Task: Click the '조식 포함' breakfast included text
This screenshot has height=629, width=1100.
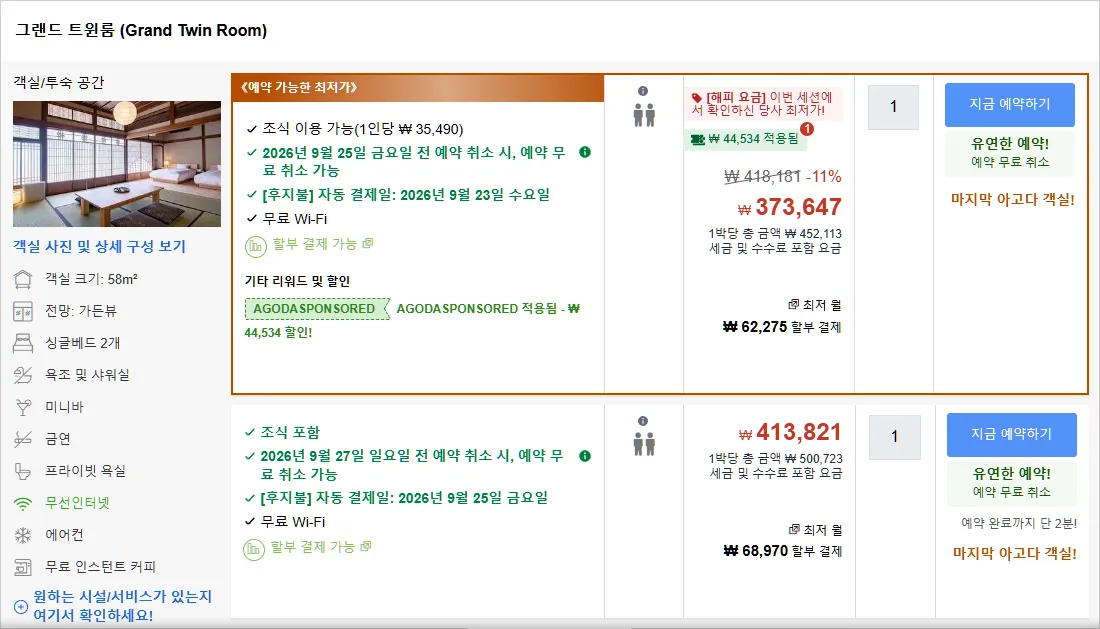Action: pos(290,433)
